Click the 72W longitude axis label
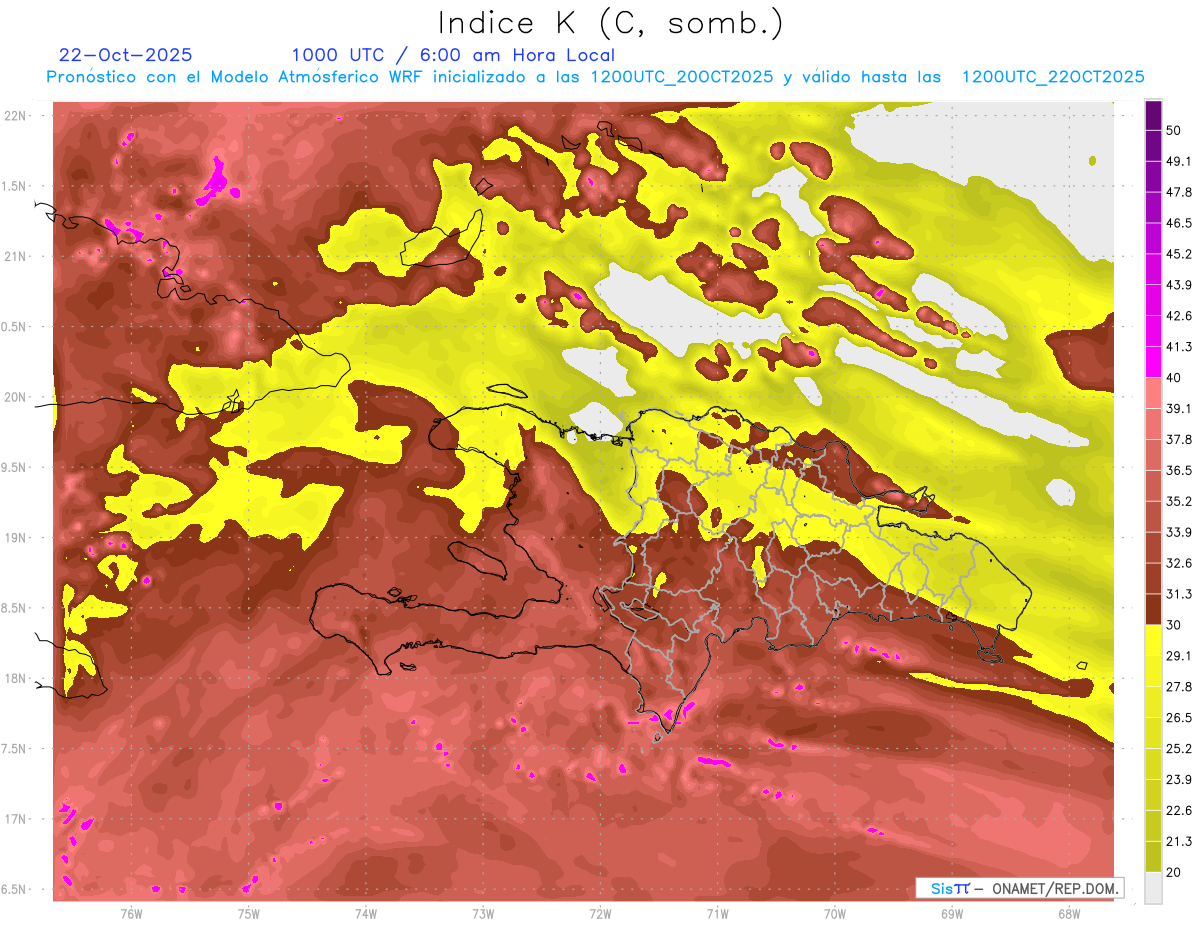 click(x=600, y=913)
